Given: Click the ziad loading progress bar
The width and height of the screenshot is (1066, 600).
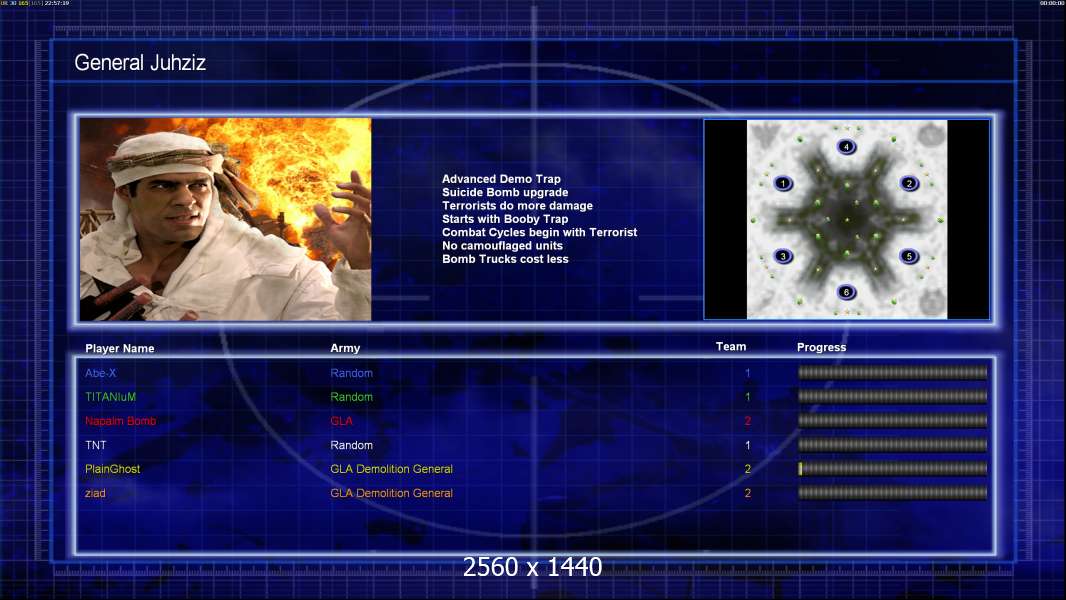Looking at the screenshot, I should point(893,493).
